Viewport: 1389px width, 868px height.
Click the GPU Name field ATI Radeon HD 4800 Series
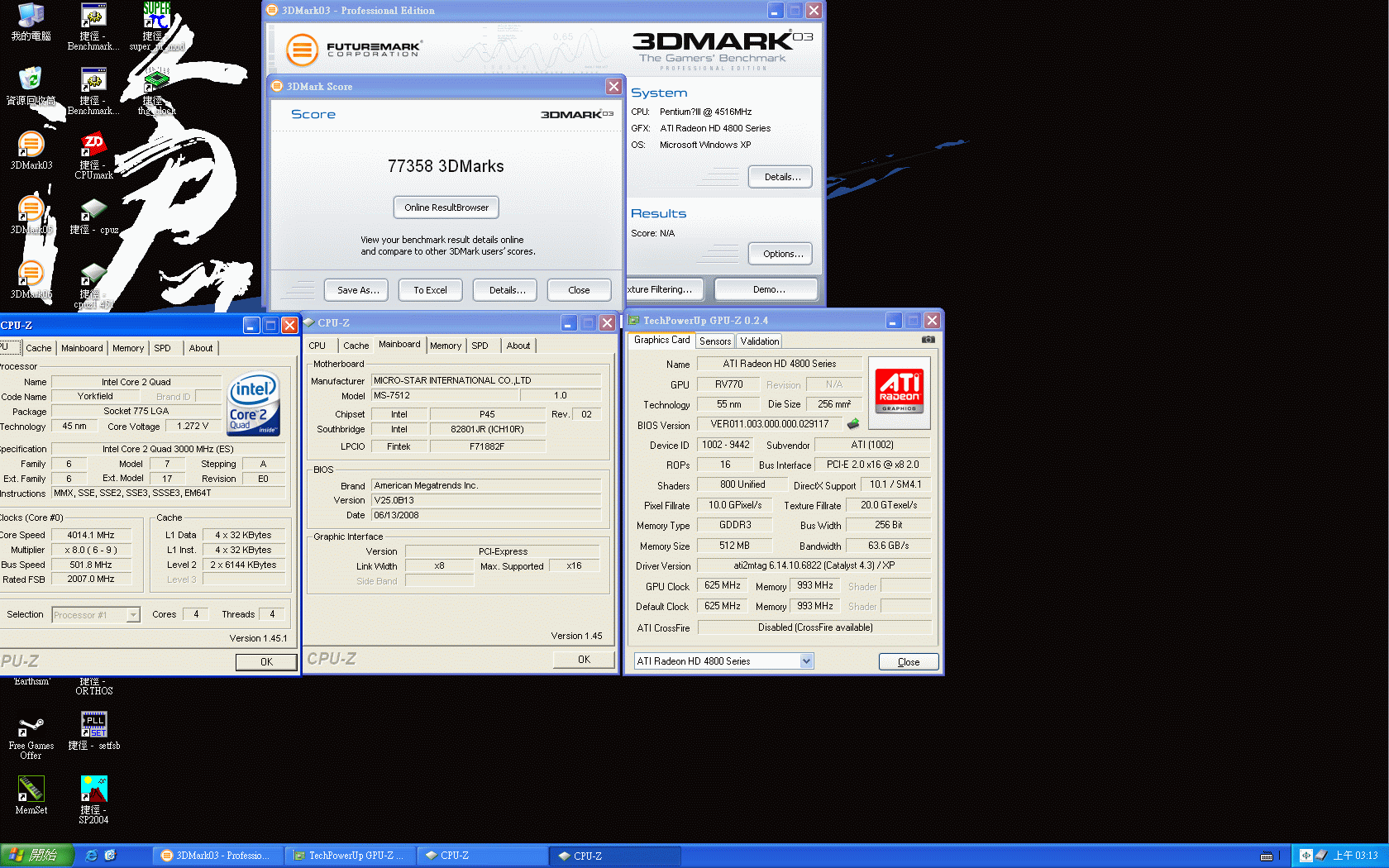pos(779,364)
